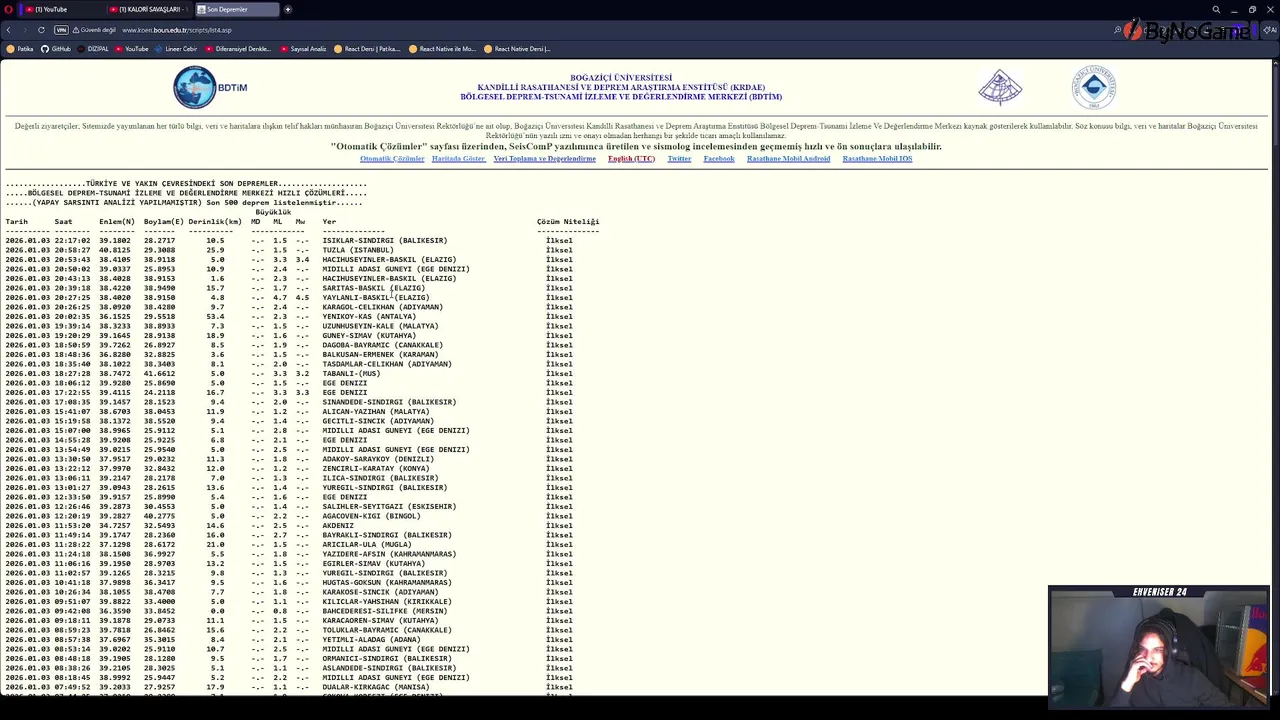Select the ARICILAR-ULA (MUGLA) row

coord(289,545)
